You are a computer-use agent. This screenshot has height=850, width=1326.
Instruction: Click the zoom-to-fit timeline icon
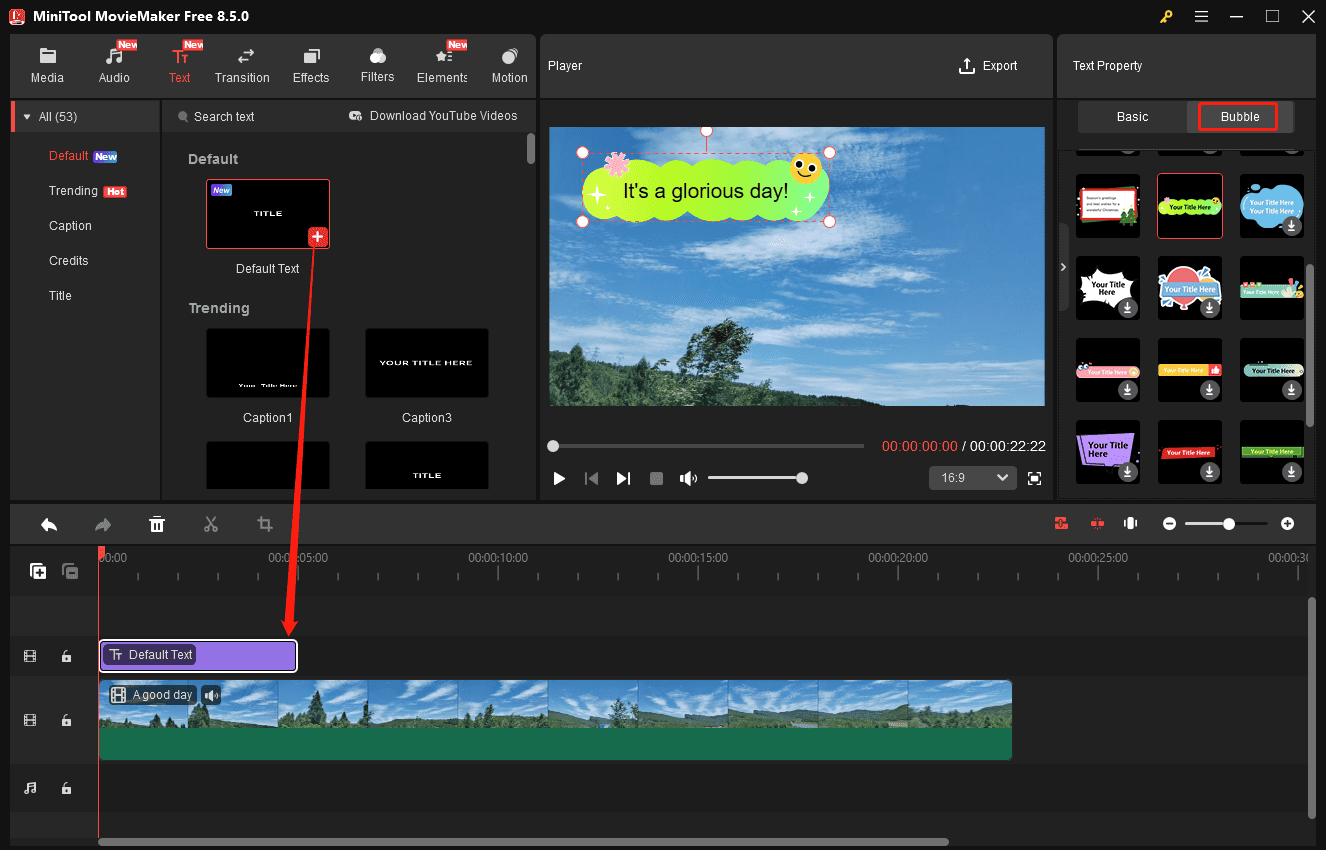[1130, 523]
